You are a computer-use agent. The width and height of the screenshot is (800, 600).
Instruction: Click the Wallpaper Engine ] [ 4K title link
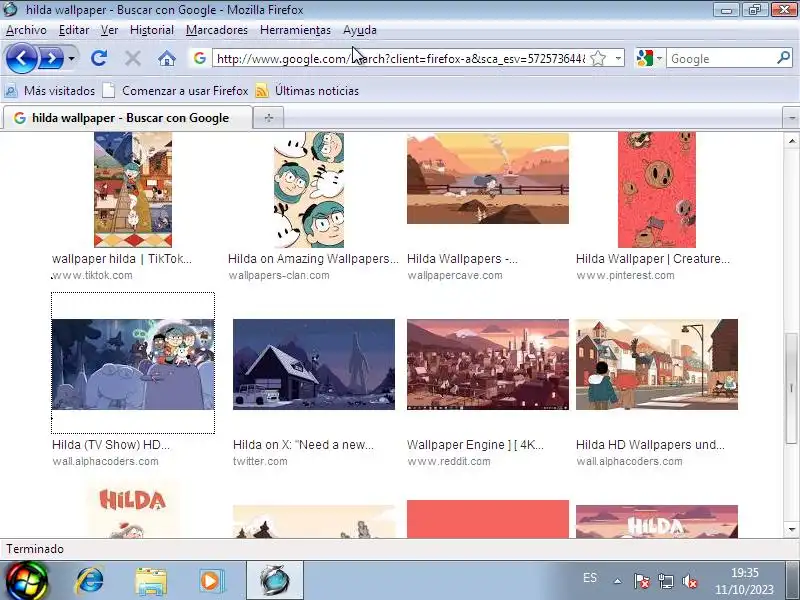(x=475, y=445)
